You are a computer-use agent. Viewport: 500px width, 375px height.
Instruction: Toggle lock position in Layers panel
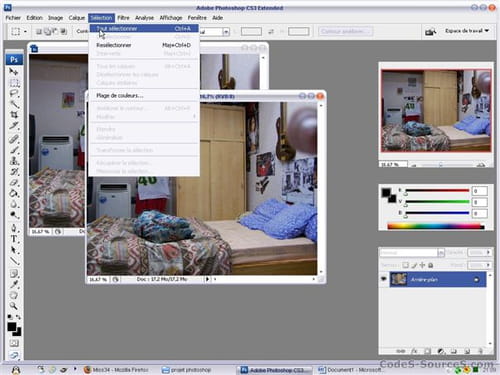coord(422,265)
